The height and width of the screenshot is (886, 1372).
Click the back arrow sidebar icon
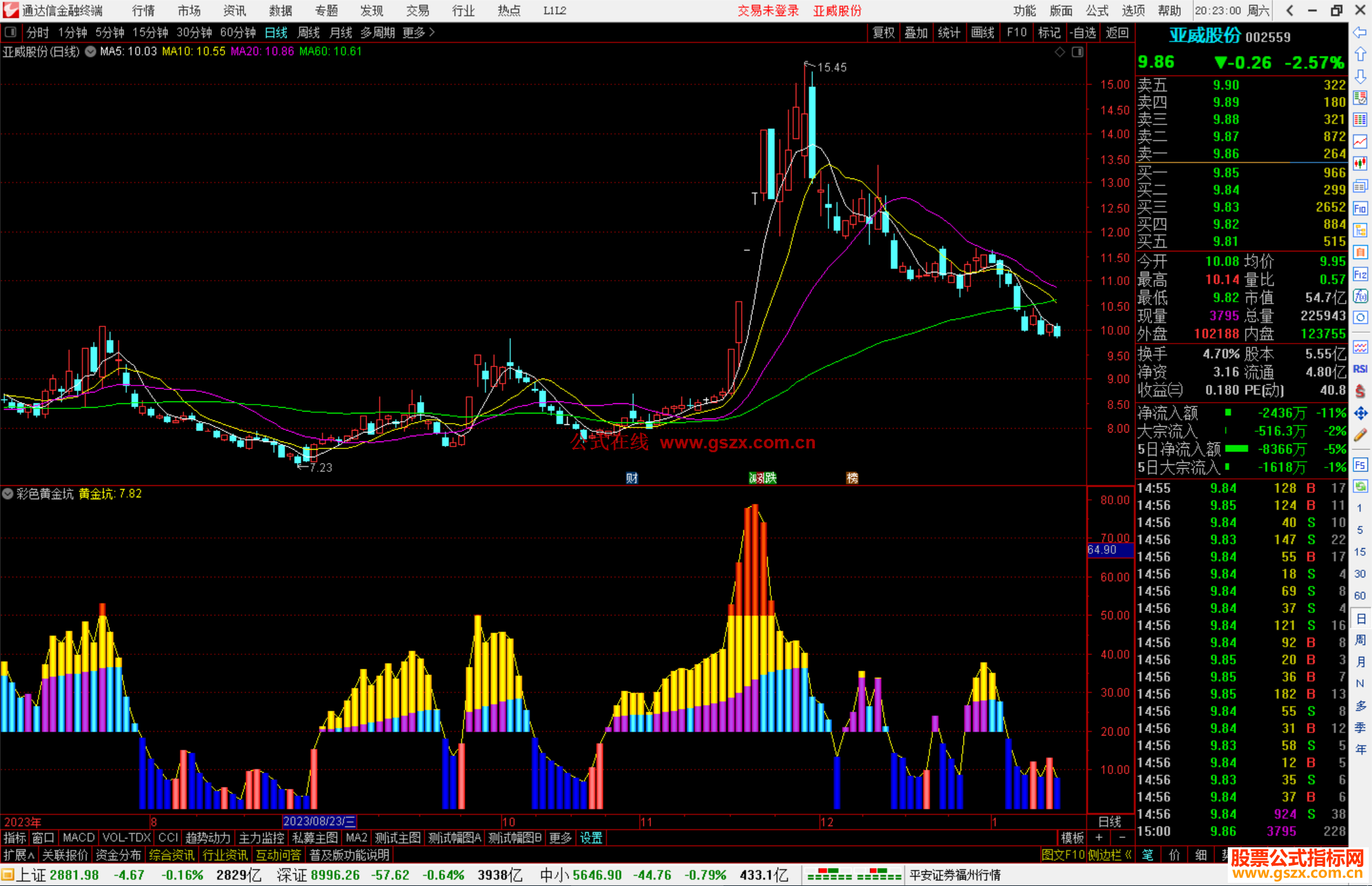[1360, 32]
